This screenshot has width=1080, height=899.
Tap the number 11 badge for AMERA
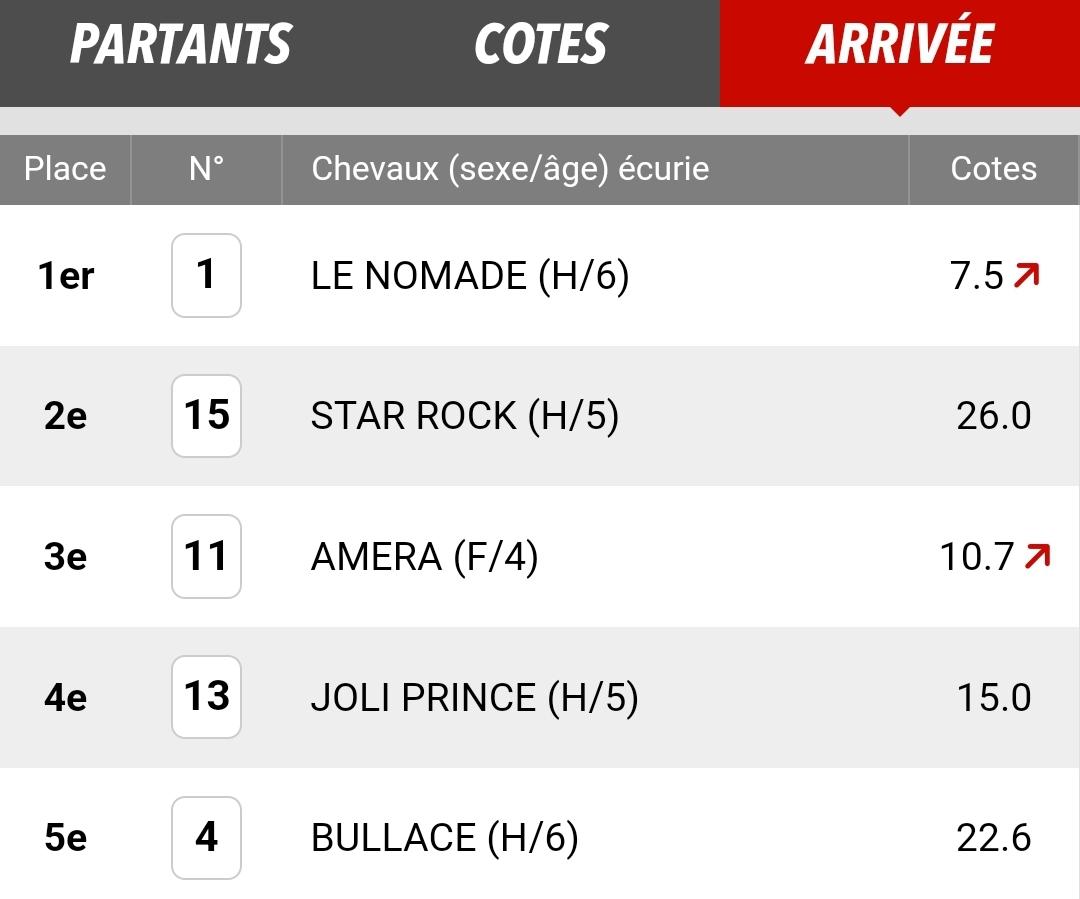[x=206, y=557]
